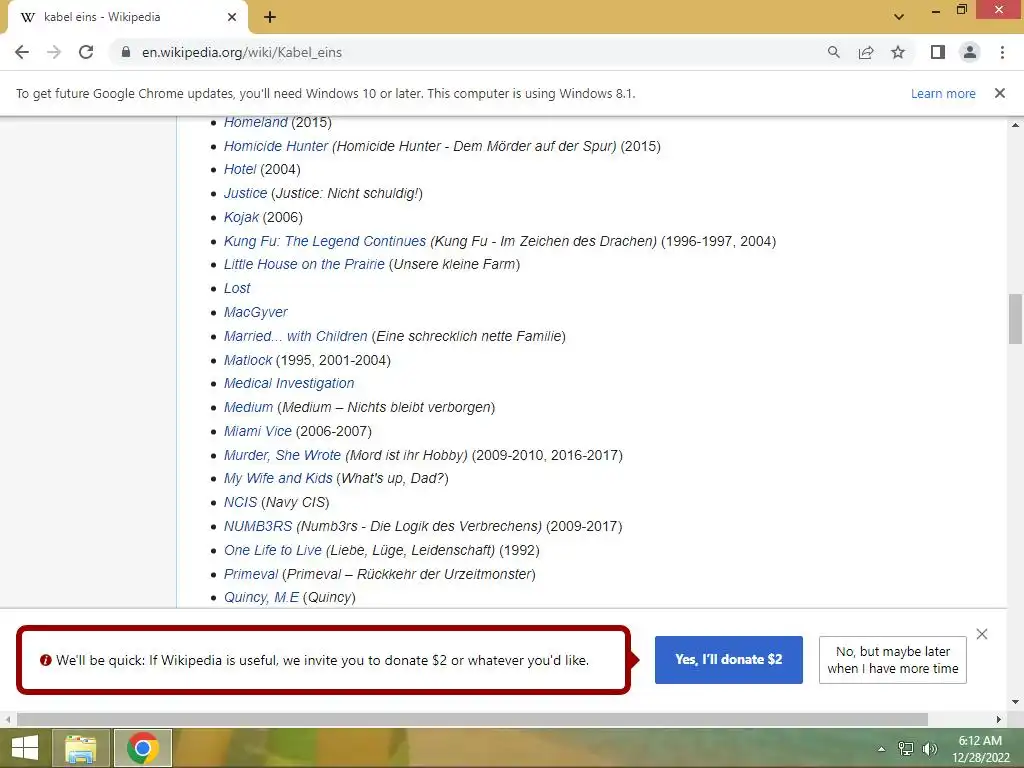1024x768 pixels.
Task: Open the Hotel article link
Action: coord(240,170)
